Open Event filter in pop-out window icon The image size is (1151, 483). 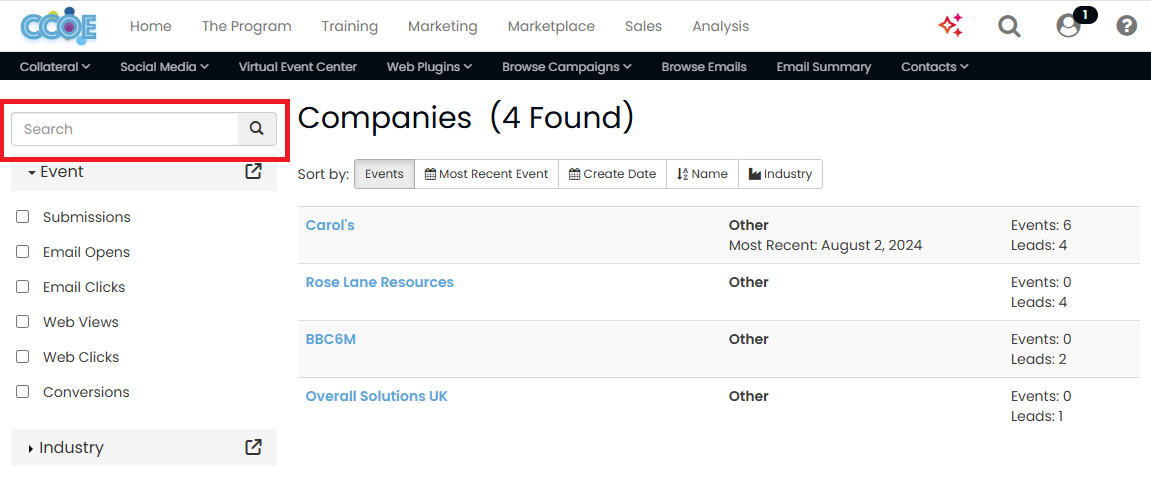pos(253,172)
